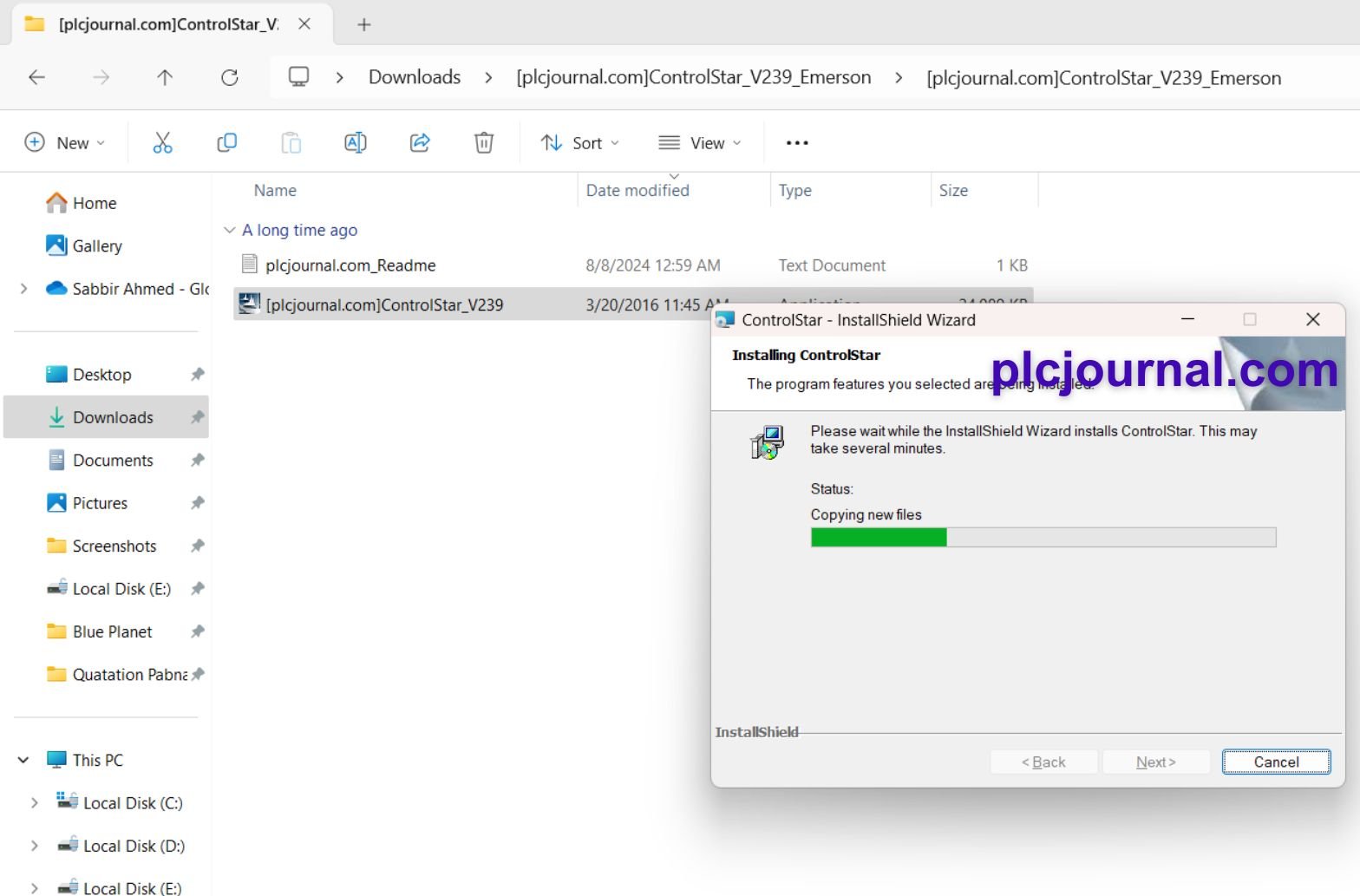Viewport: 1360px width, 896px height.
Task: Expand Local Disk (D:) tree node
Action: click(34, 846)
